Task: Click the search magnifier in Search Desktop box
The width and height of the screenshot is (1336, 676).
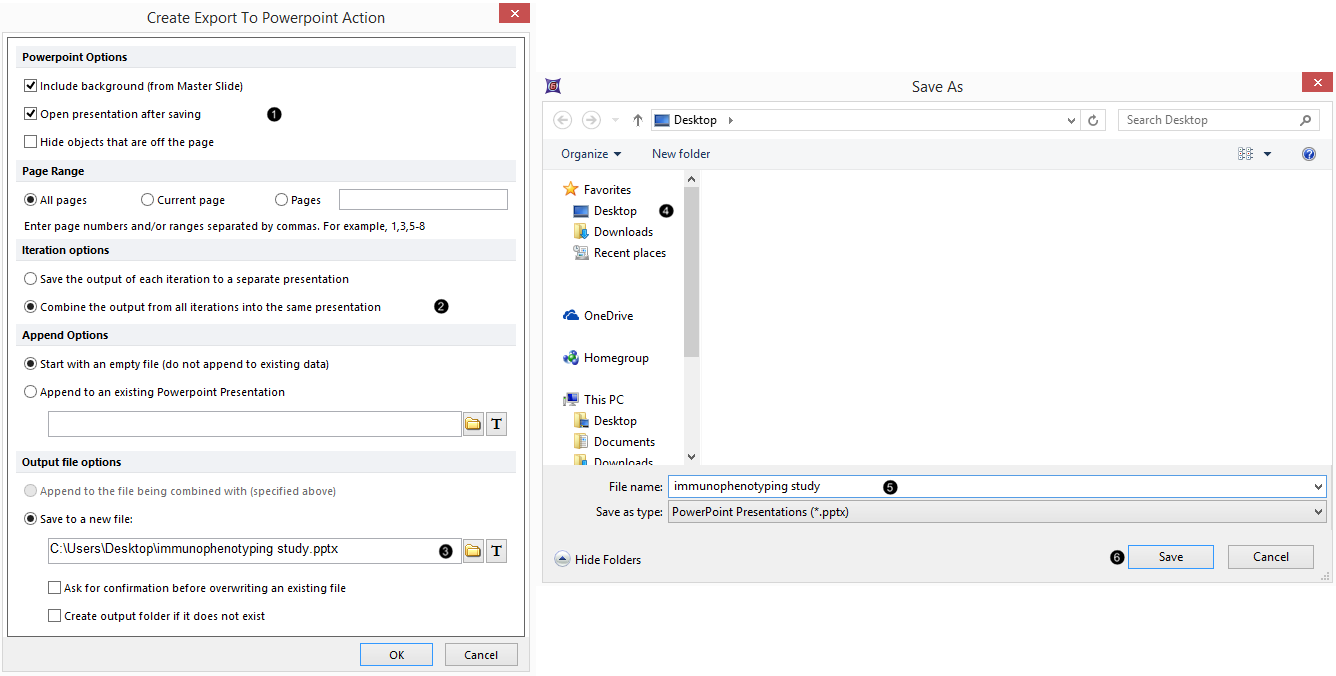Action: click(1306, 120)
